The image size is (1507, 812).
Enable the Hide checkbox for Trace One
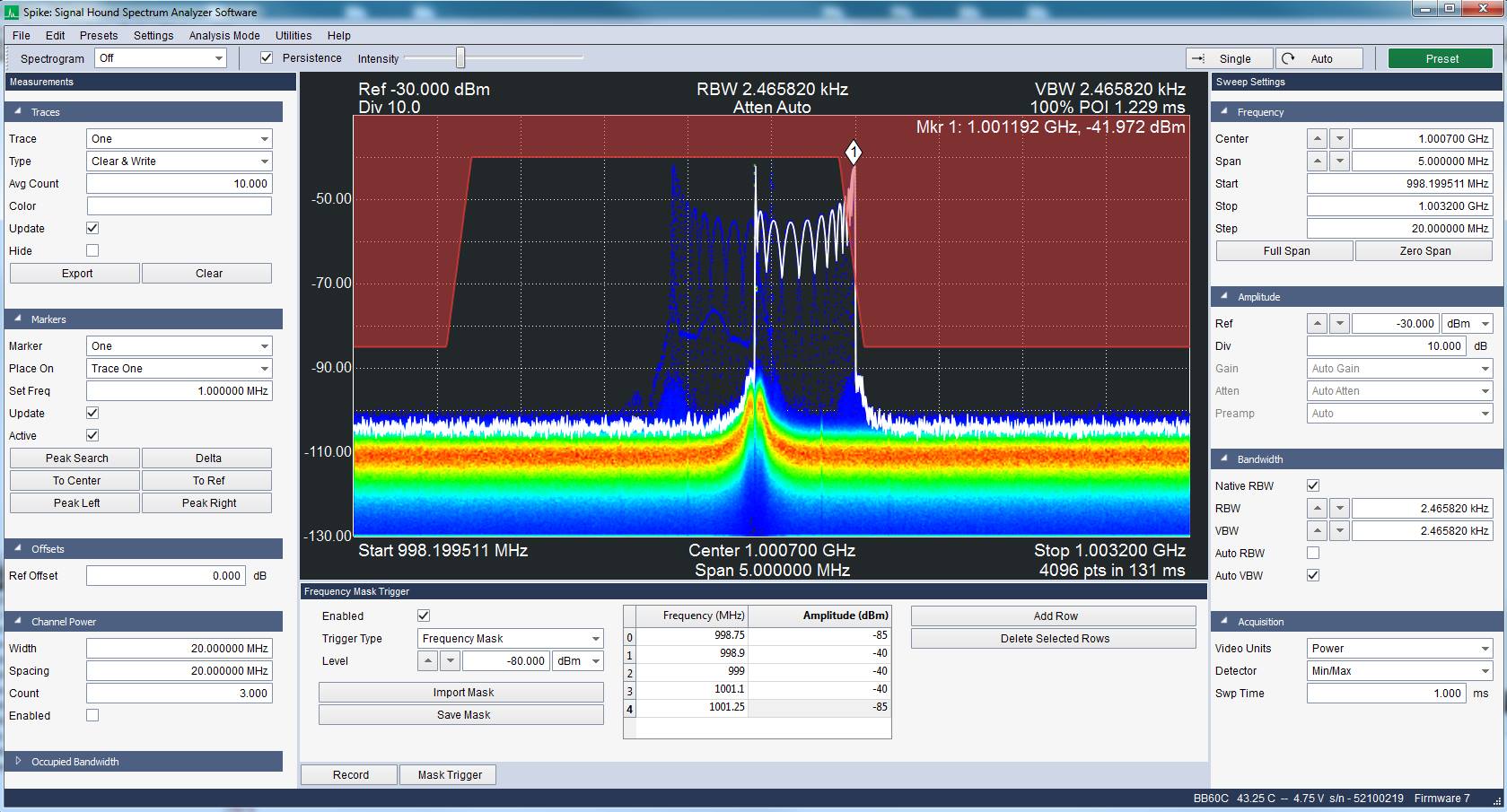tap(92, 250)
